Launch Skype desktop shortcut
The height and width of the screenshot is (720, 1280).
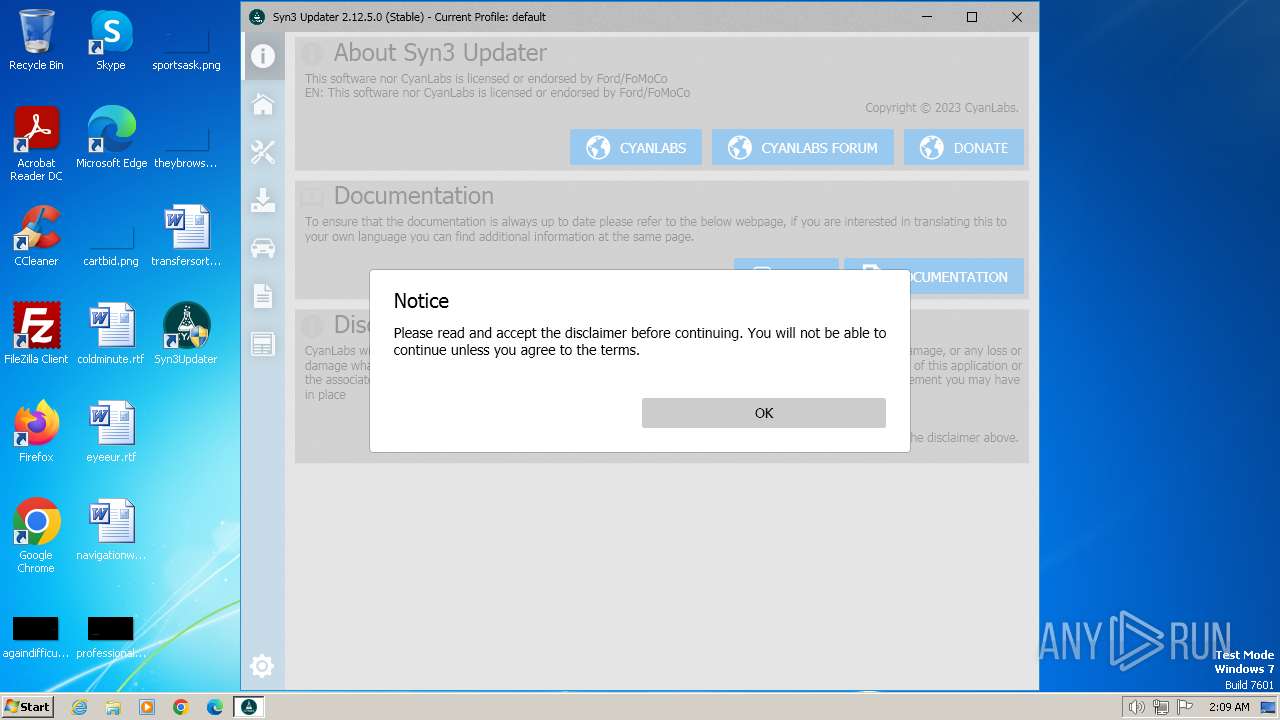click(111, 41)
